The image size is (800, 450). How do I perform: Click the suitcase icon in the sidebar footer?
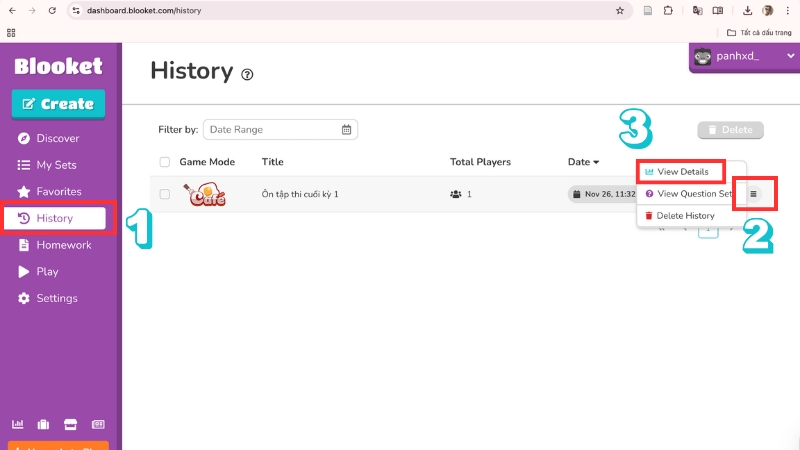[44, 424]
